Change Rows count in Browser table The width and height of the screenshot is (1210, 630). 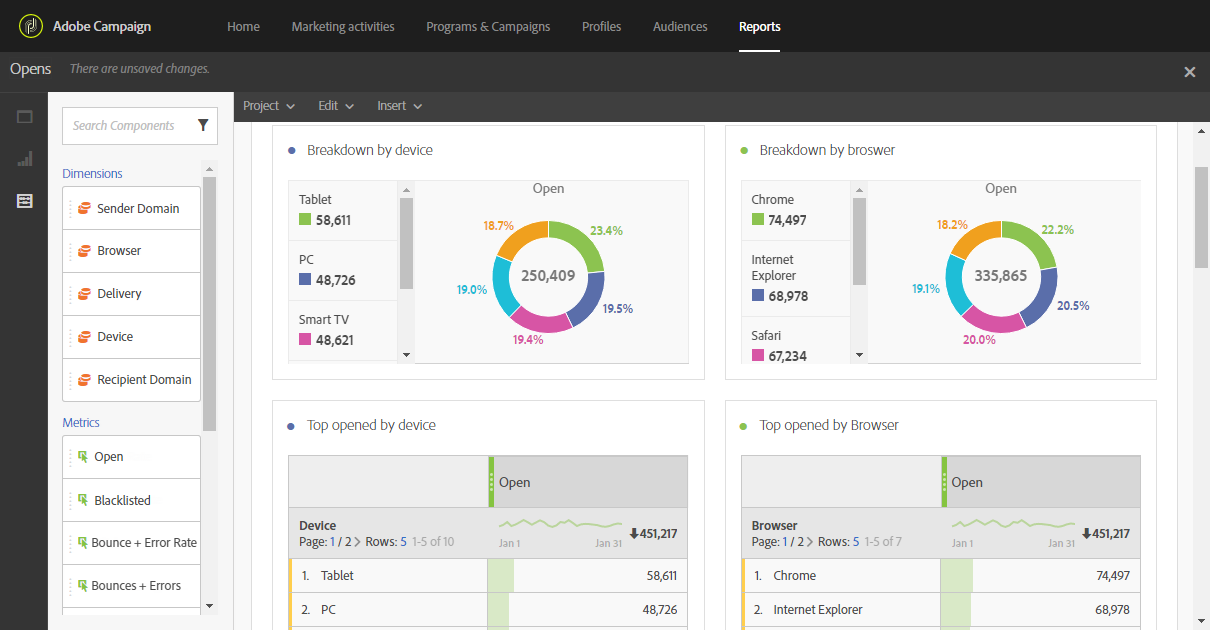pyautogui.click(x=856, y=542)
